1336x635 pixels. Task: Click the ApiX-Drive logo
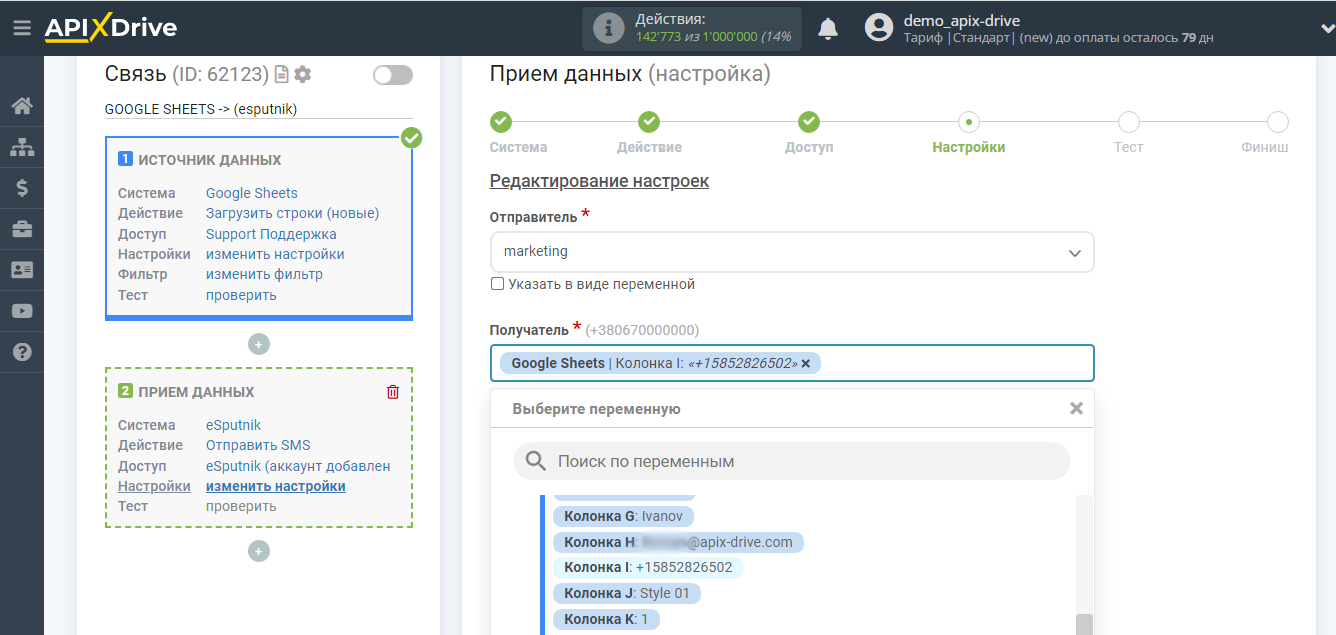tap(110, 28)
